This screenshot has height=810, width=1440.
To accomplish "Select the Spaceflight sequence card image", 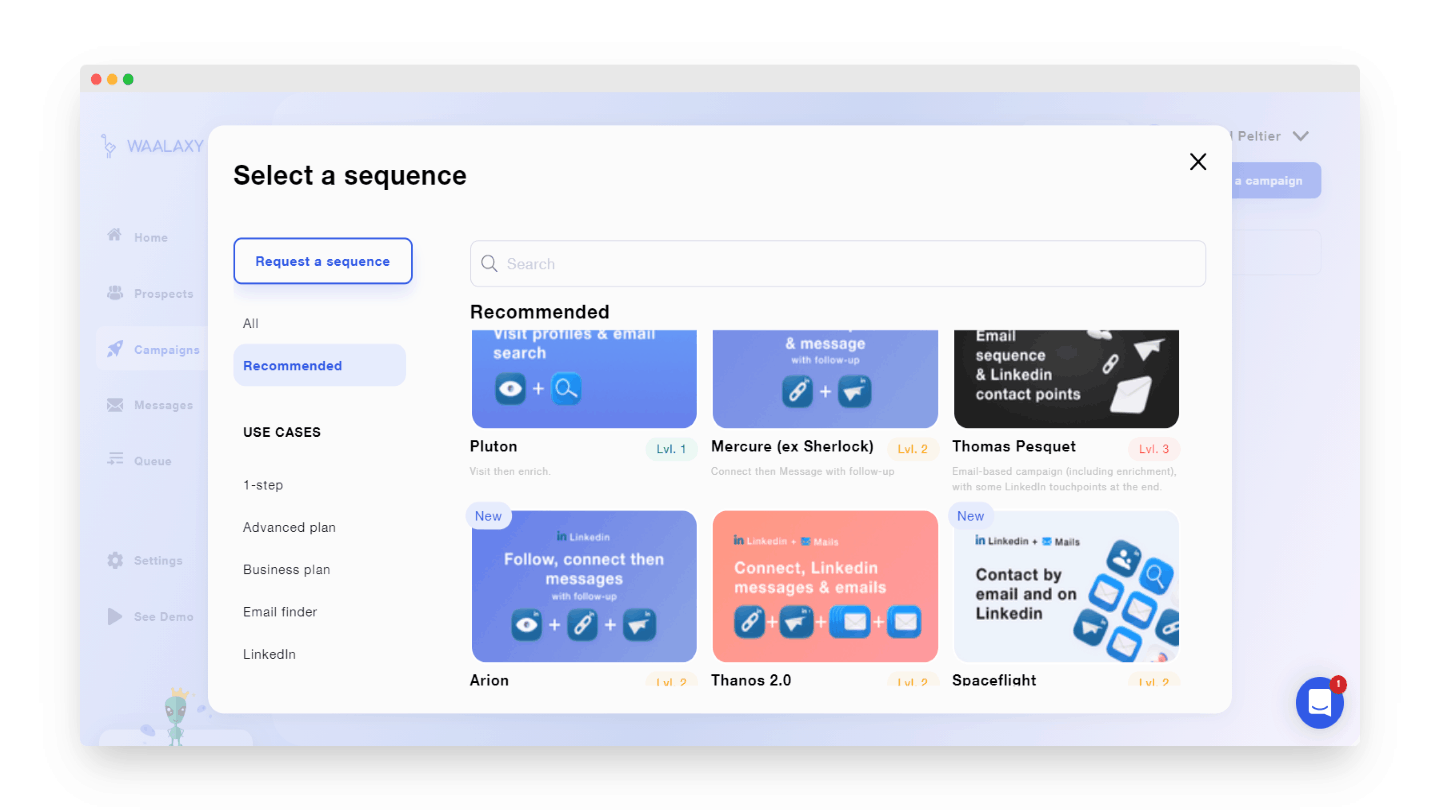I will coord(1066,586).
